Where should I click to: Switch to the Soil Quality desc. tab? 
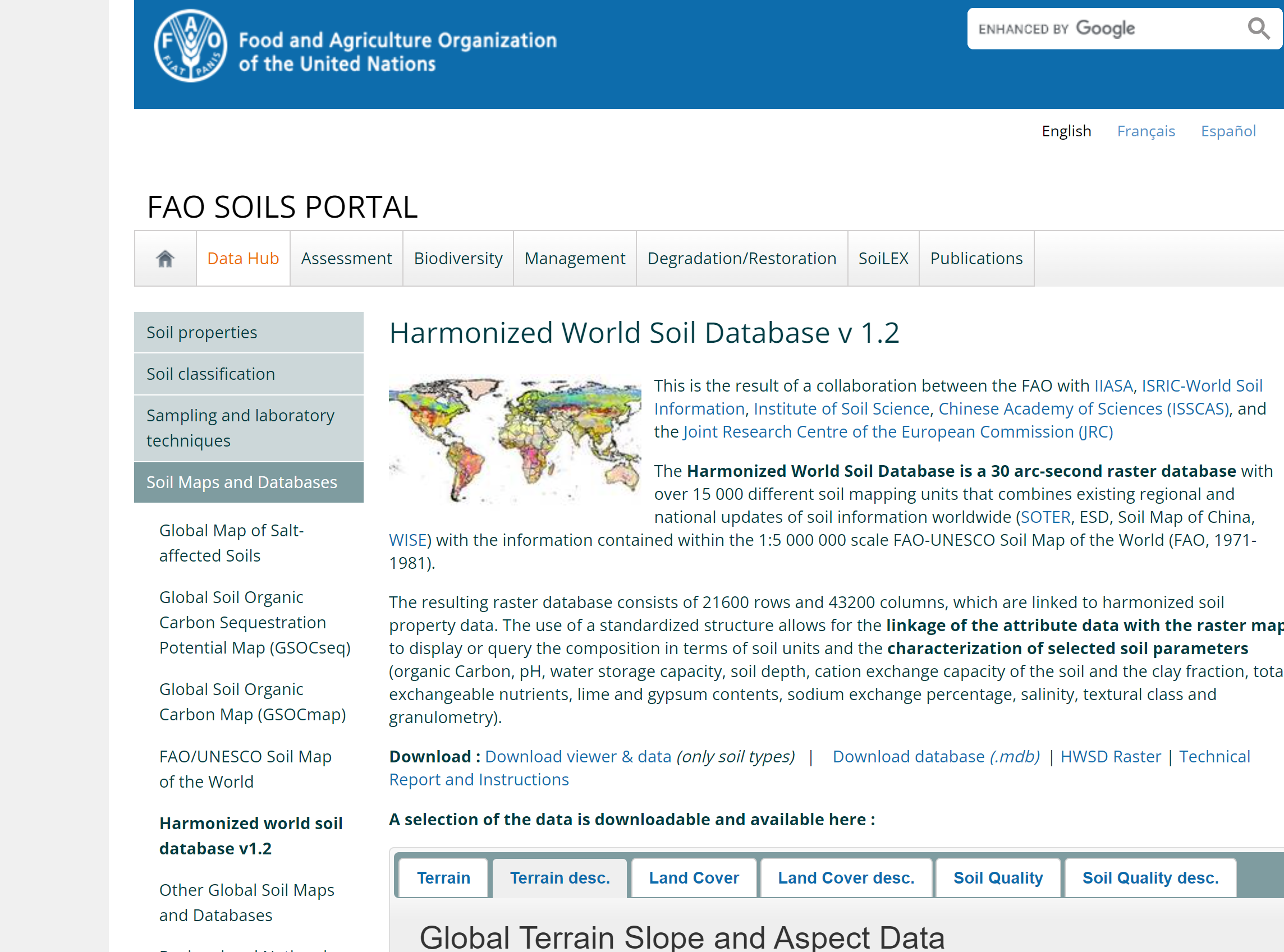(1150, 877)
